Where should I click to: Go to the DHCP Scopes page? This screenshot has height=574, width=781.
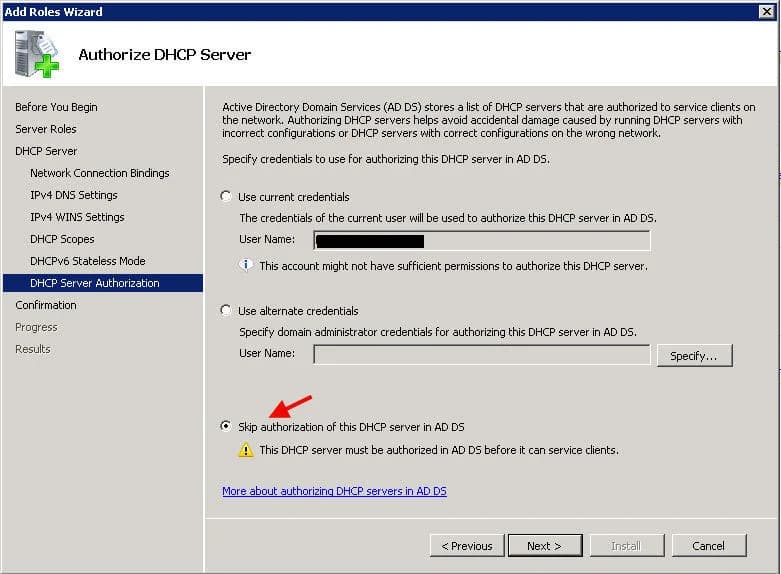coord(62,239)
